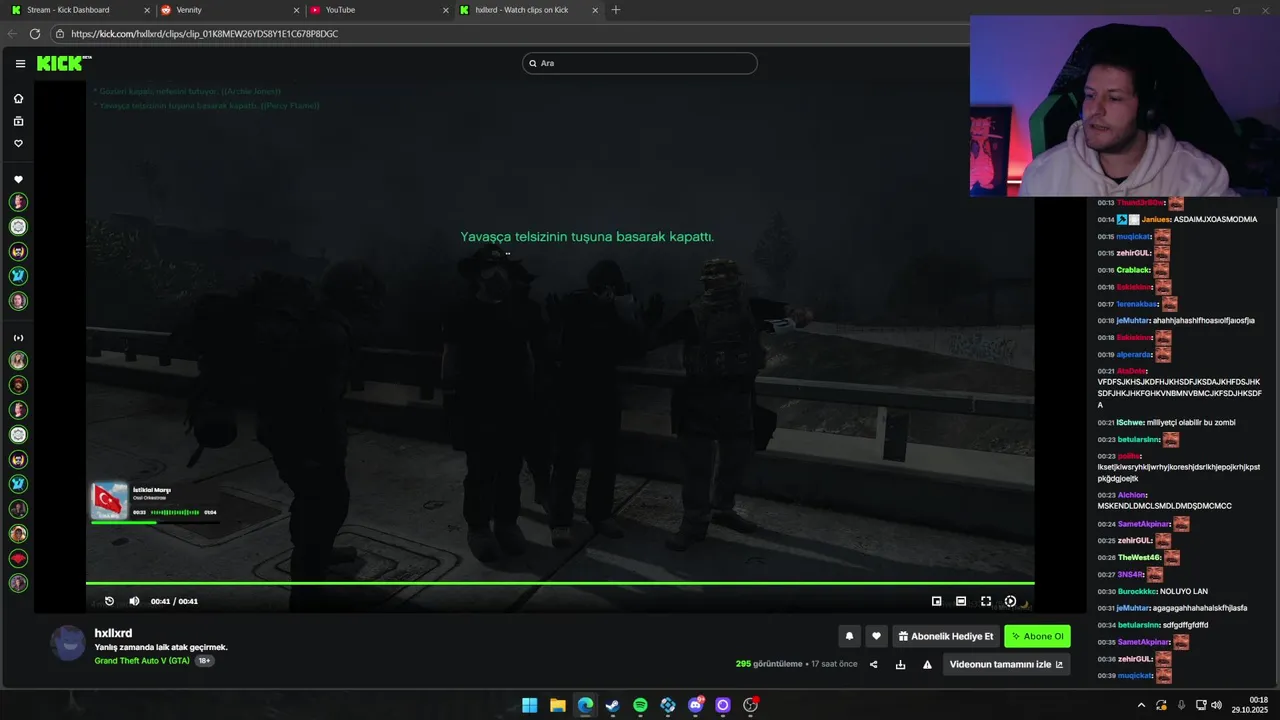Screen dimensions: 1280x720
Task: Report the clip with the warning icon
Action: 927,664
